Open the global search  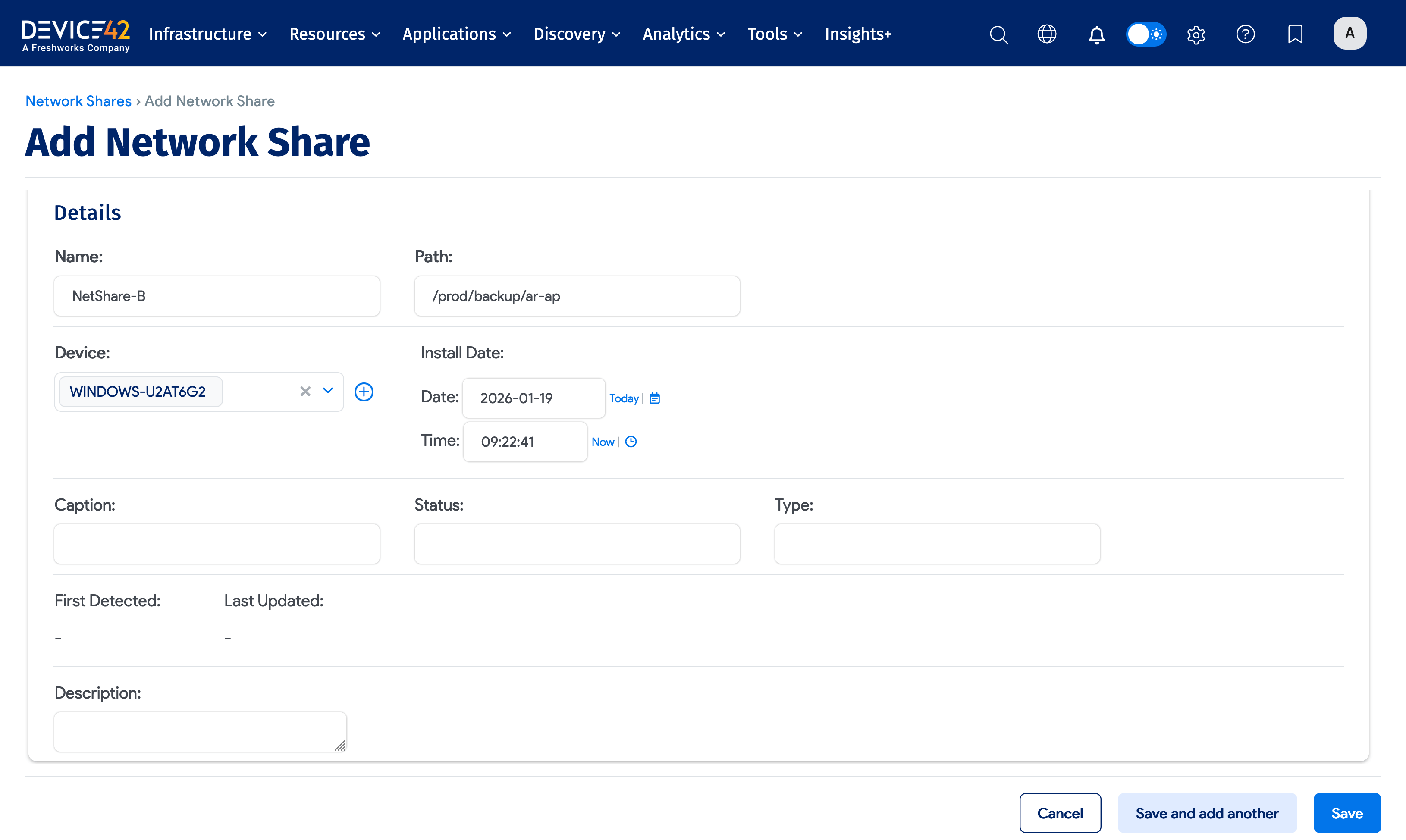pyautogui.click(x=998, y=34)
